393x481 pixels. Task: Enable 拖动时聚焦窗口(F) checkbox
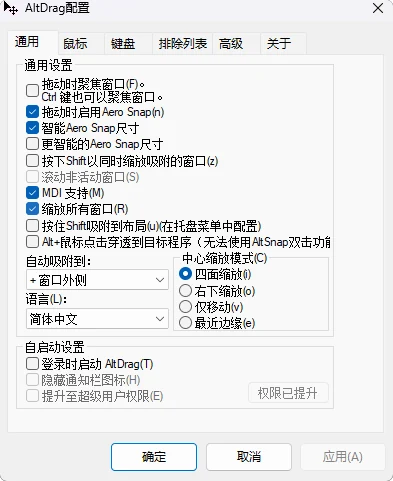click(32, 90)
